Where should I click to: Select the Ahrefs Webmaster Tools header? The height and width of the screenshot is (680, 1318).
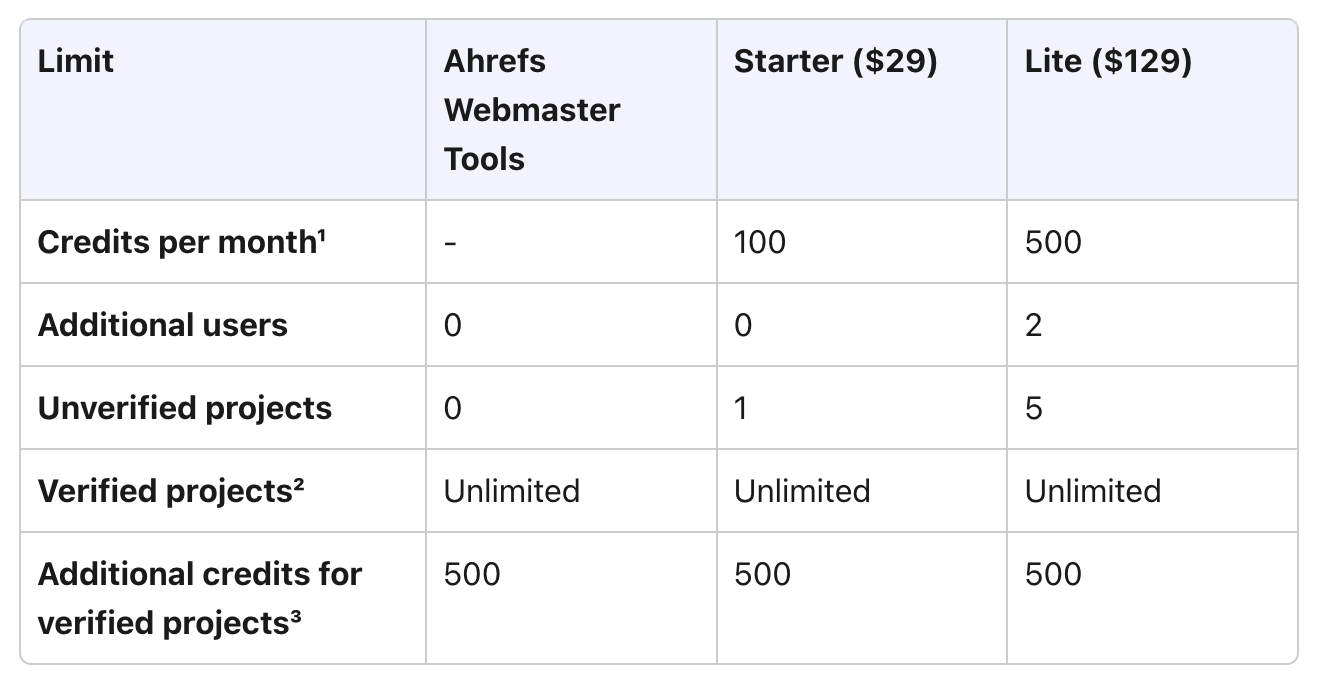click(531, 110)
